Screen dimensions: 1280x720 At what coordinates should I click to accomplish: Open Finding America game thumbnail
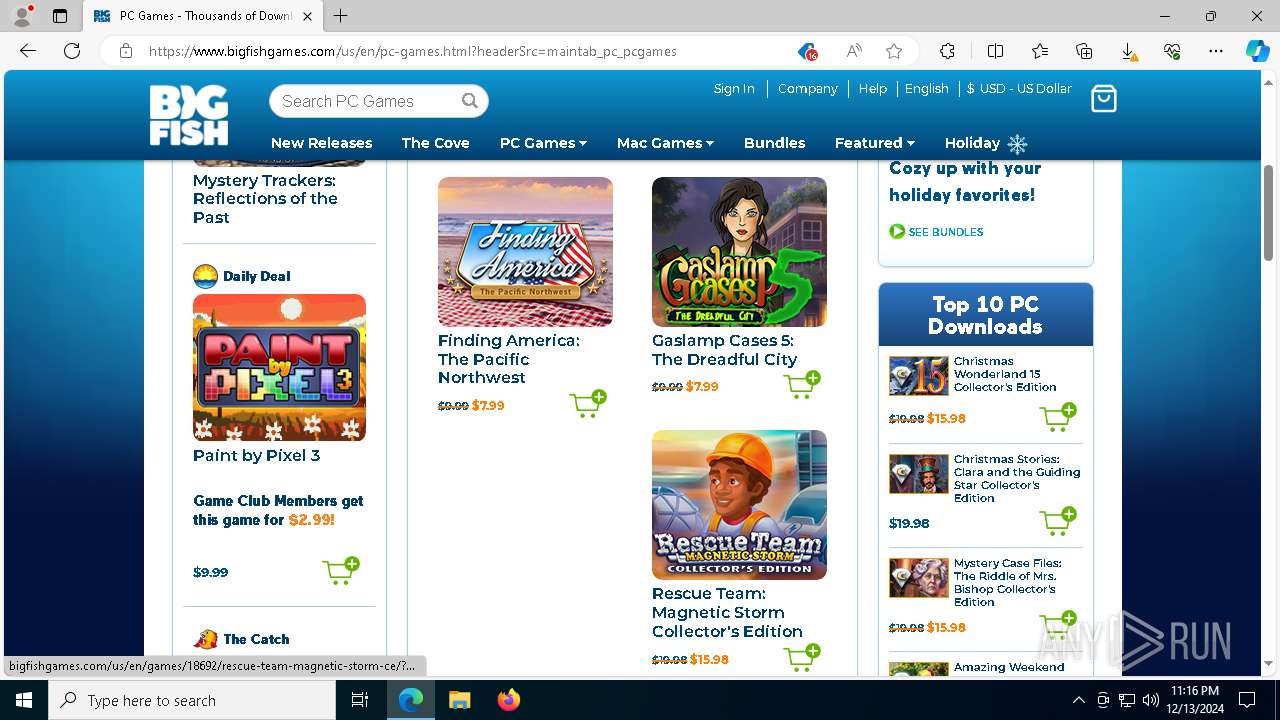coord(525,252)
